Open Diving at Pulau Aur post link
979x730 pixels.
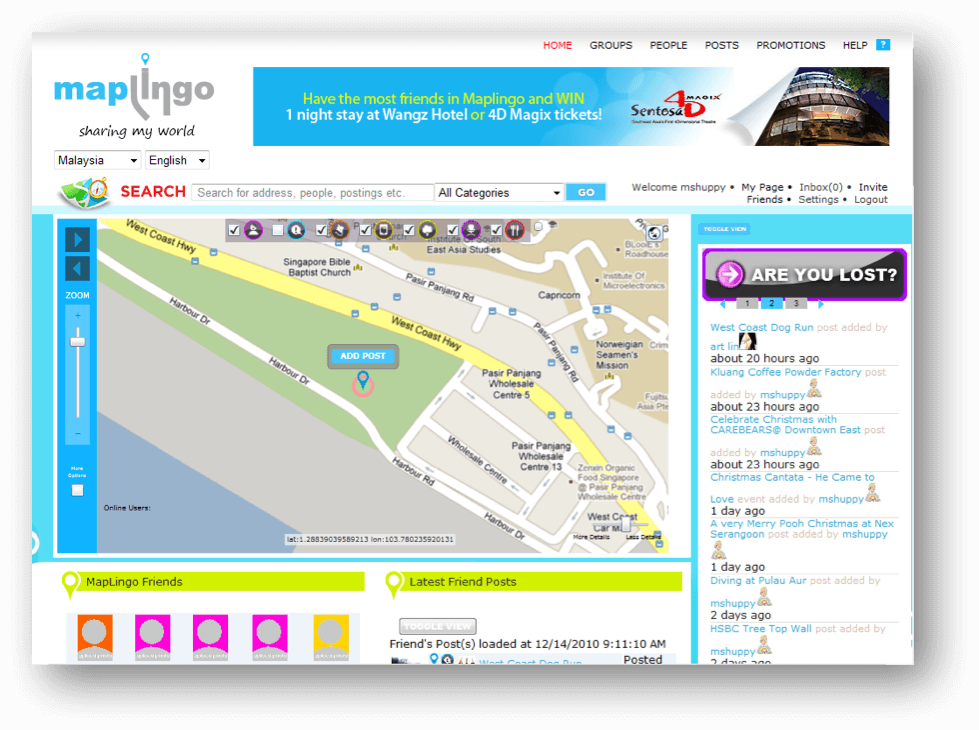point(758,580)
